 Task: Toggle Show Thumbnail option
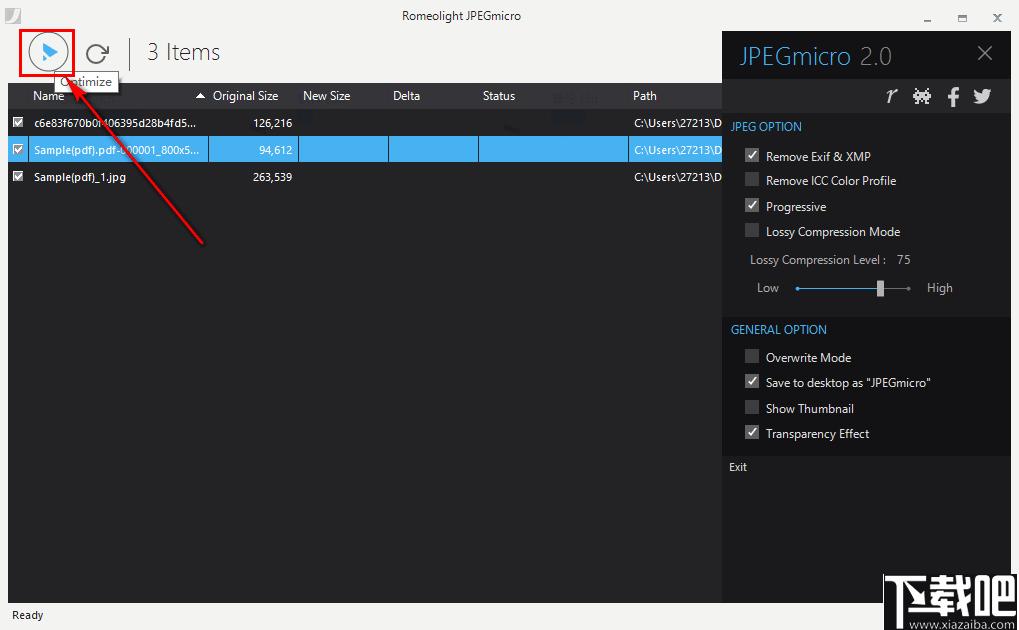pyautogui.click(x=752, y=408)
